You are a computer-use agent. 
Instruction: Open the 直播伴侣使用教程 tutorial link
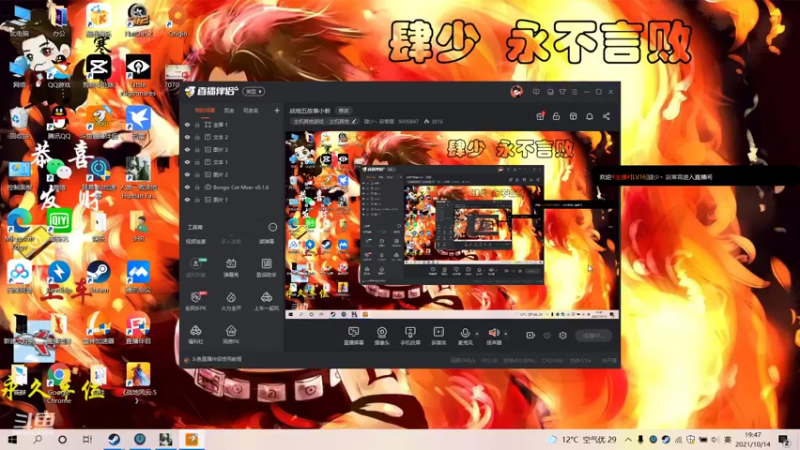coord(216,359)
